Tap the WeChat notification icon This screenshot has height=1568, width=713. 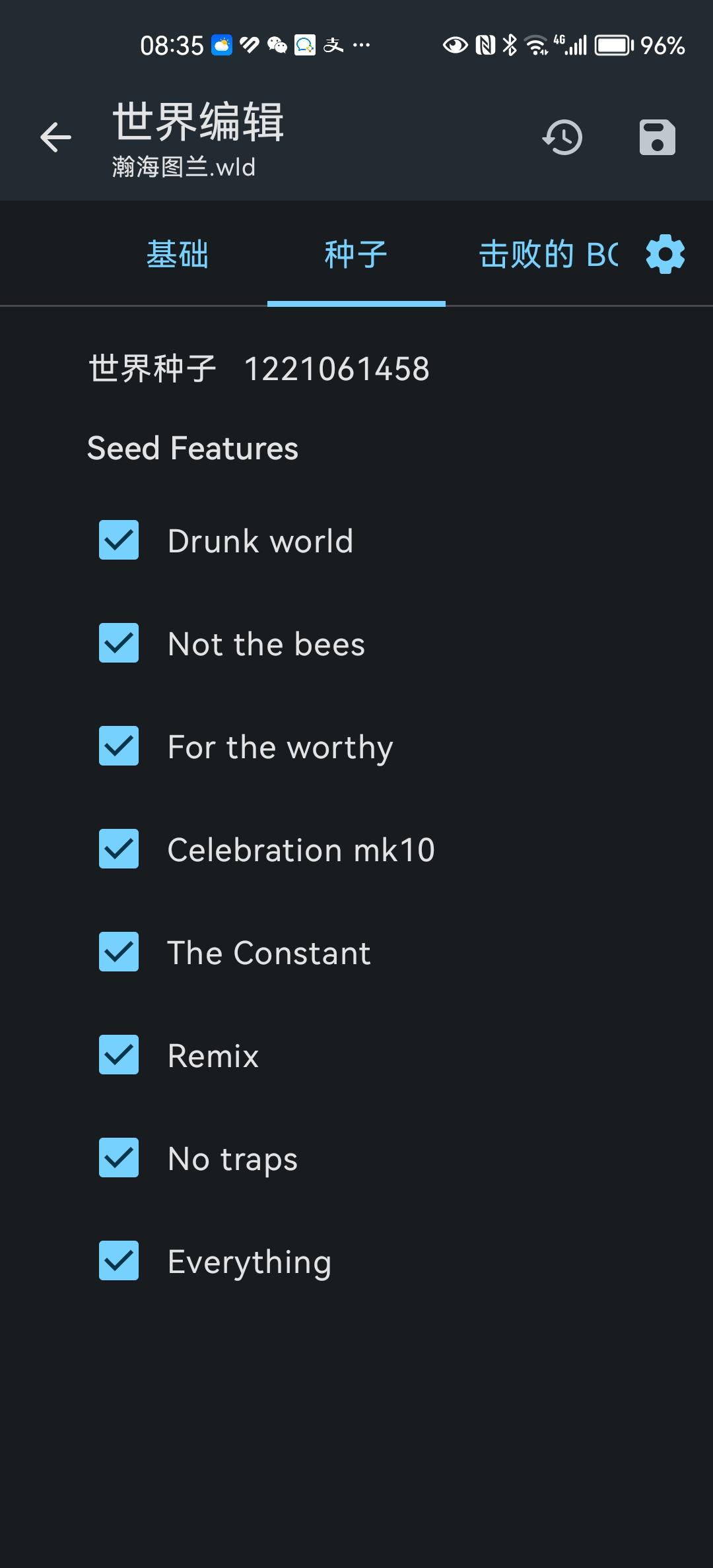coord(277,45)
